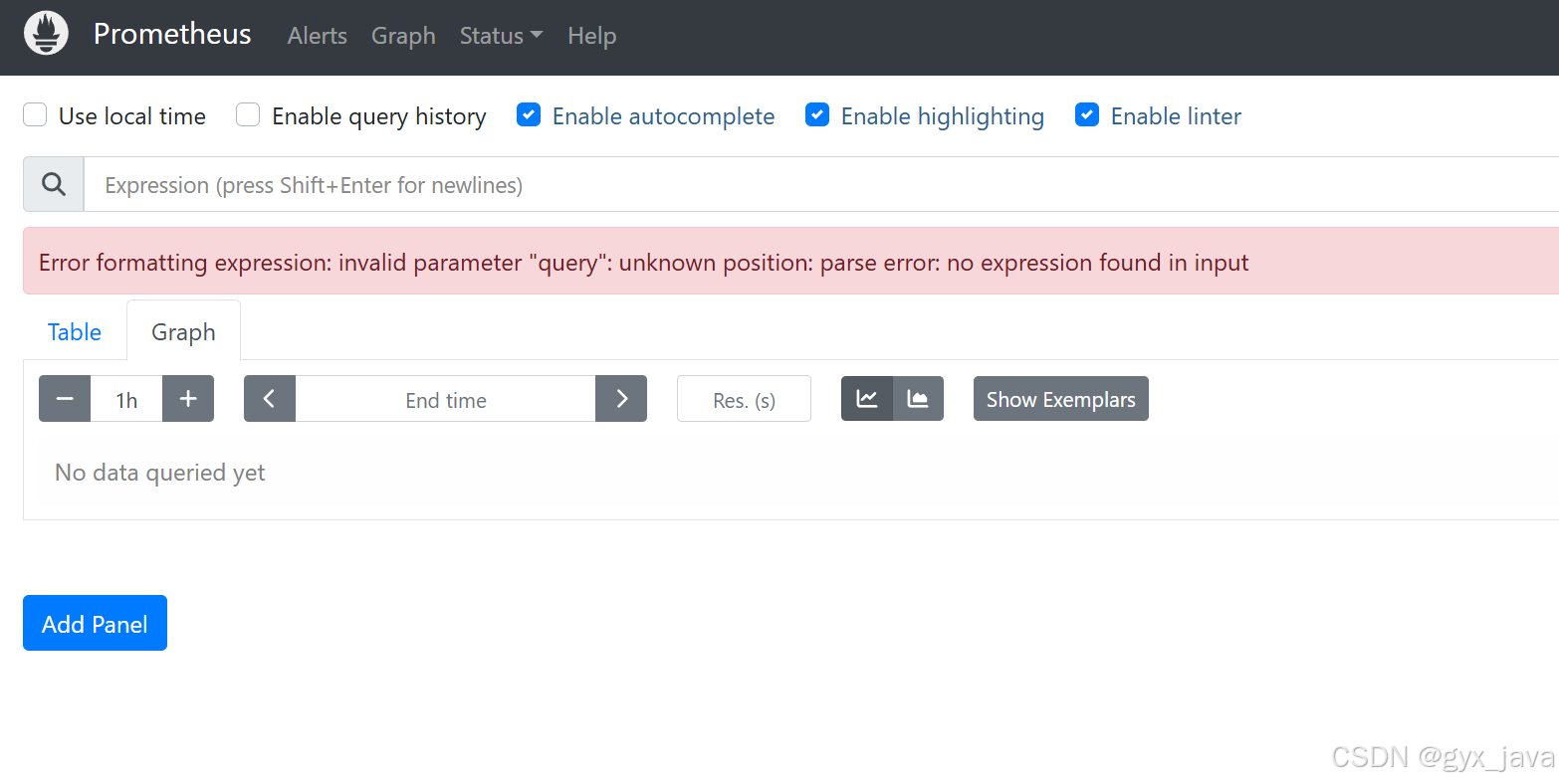Viewport: 1559px width, 784px height.
Task: Enable the query history checkbox
Action: coord(248,115)
